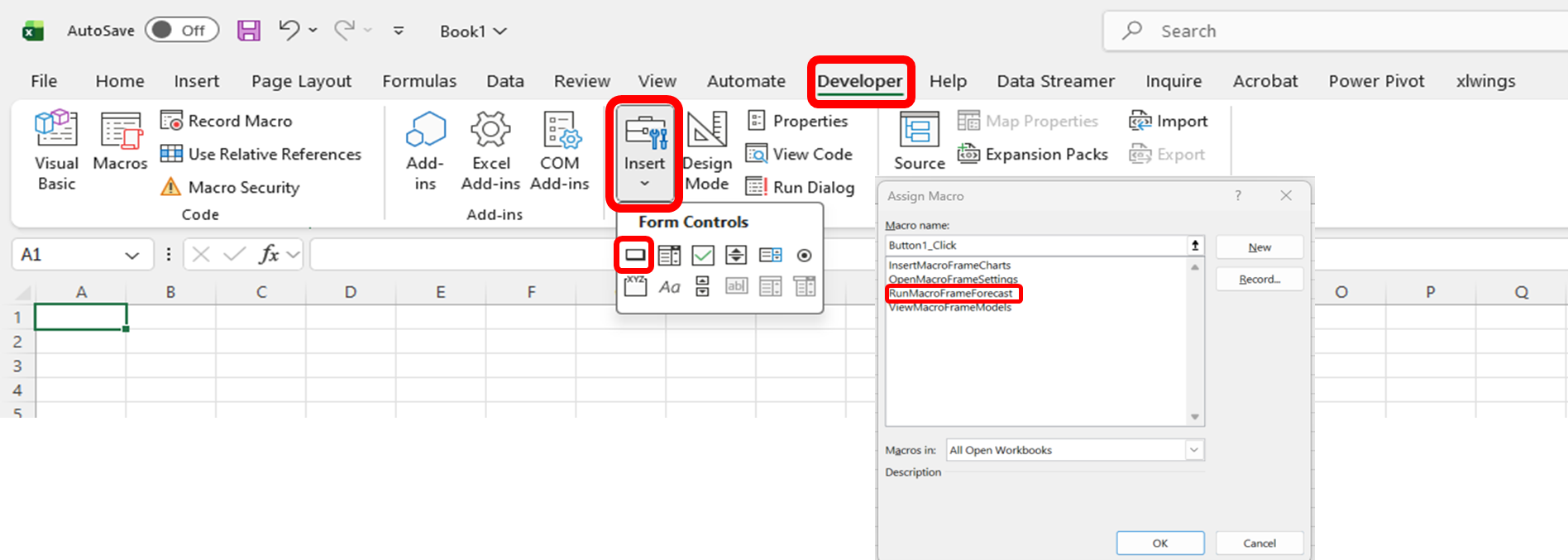Switch to the Formulas tab
Viewport: 1568px width, 560px height.
click(419, 81)
